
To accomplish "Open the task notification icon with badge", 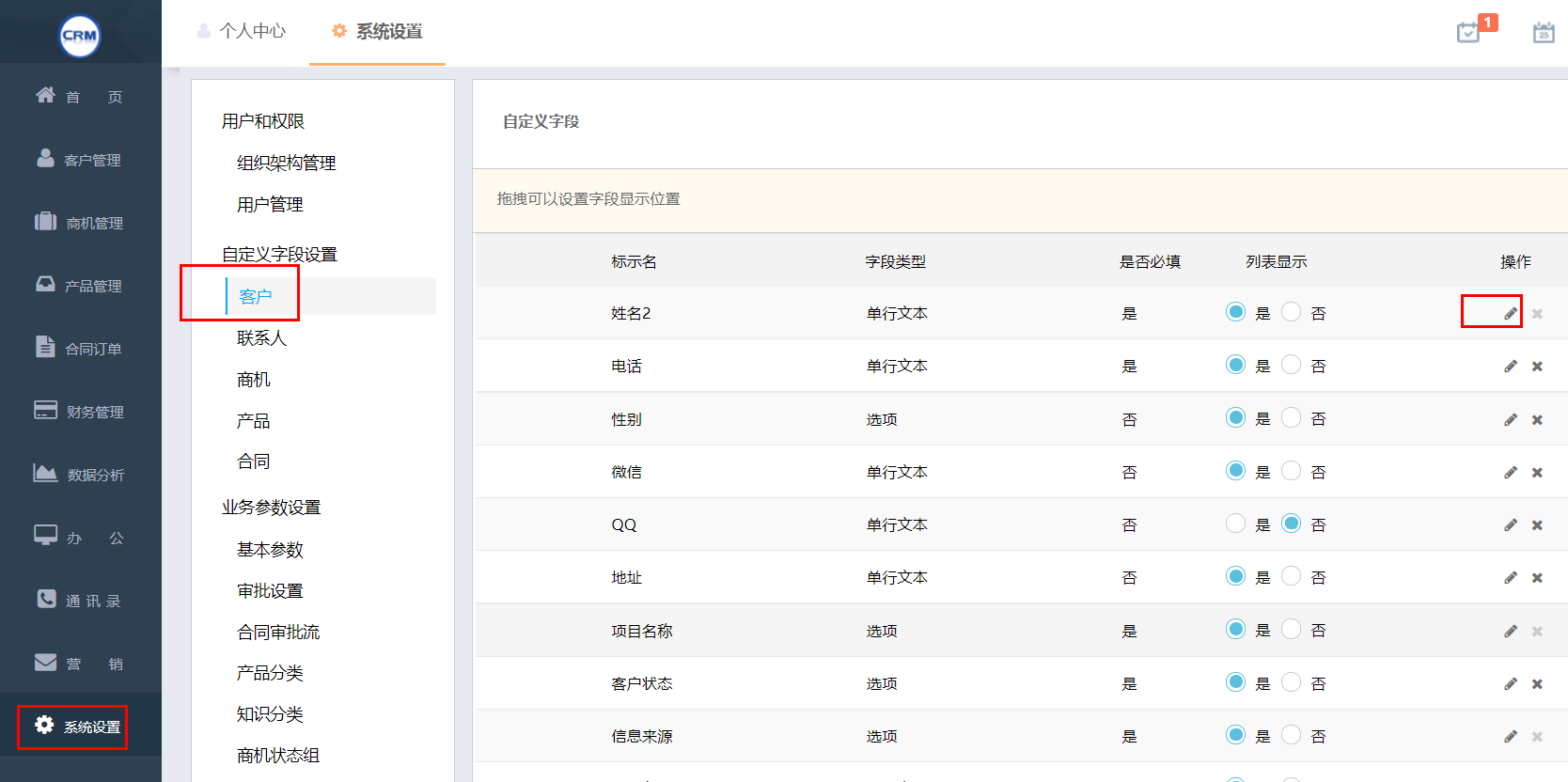I will 1476,30.
